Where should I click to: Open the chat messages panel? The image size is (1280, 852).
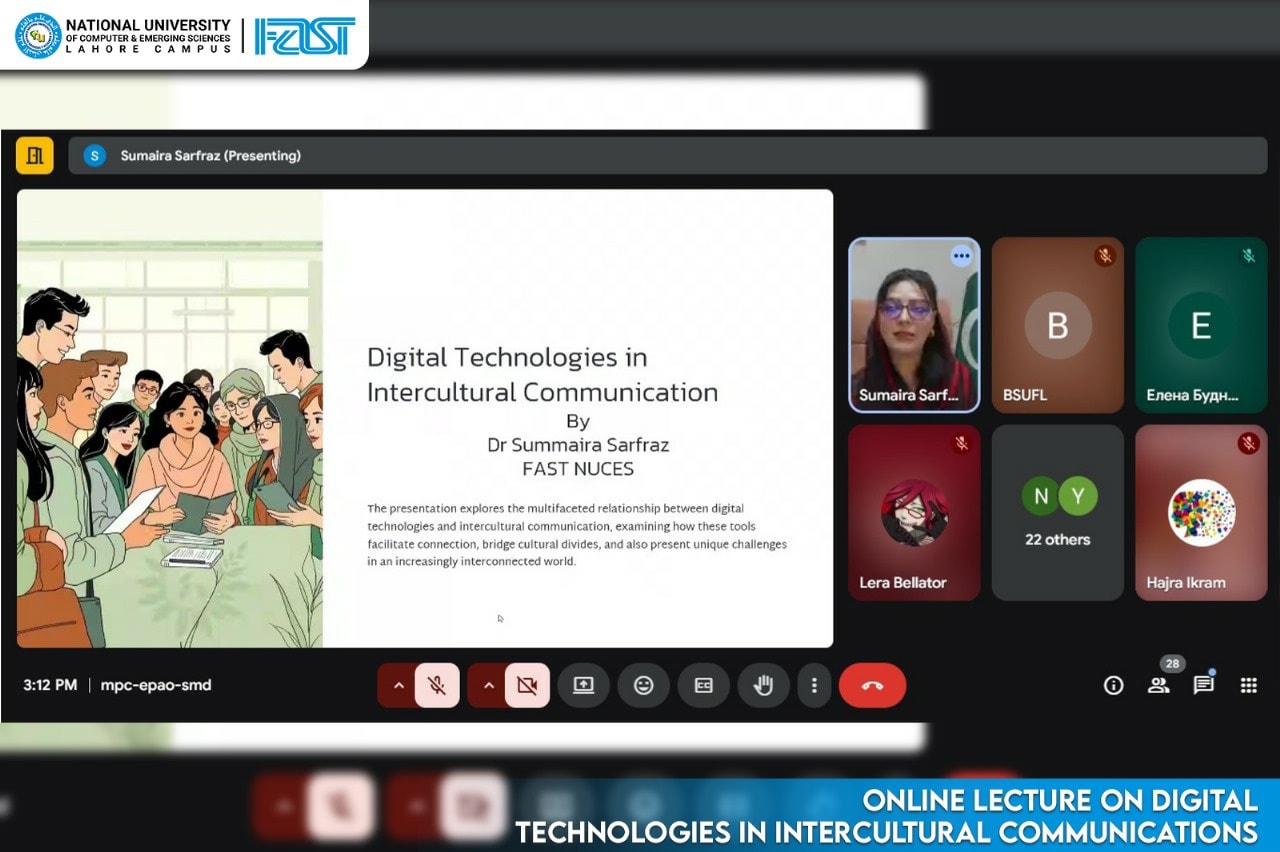point(1203,685)
